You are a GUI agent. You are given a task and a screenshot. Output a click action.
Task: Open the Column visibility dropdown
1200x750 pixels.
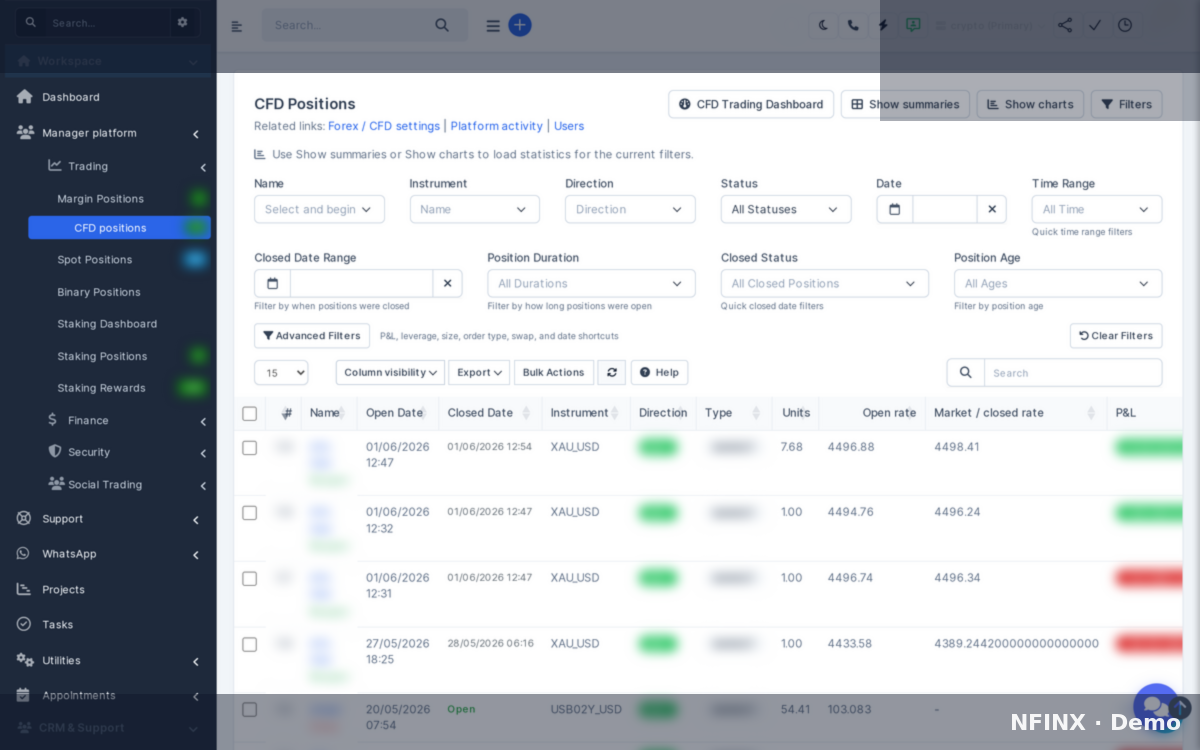[390, 372]
